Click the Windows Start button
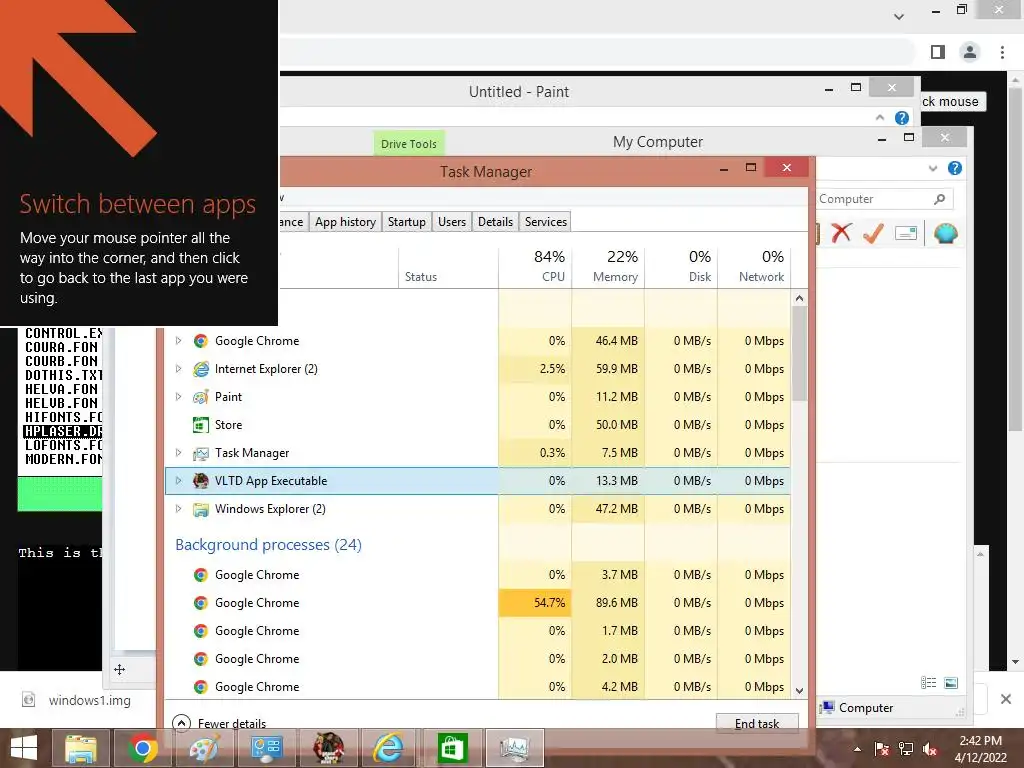The image size is (1024, 768). 25,748
